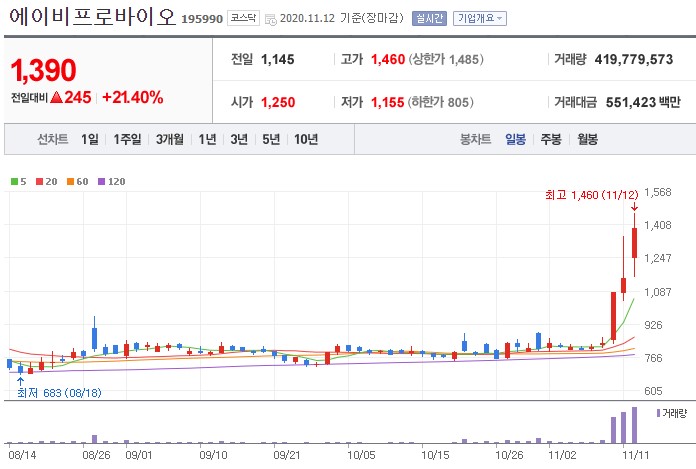Select the 1주일 line chart tab

point(127,139)
